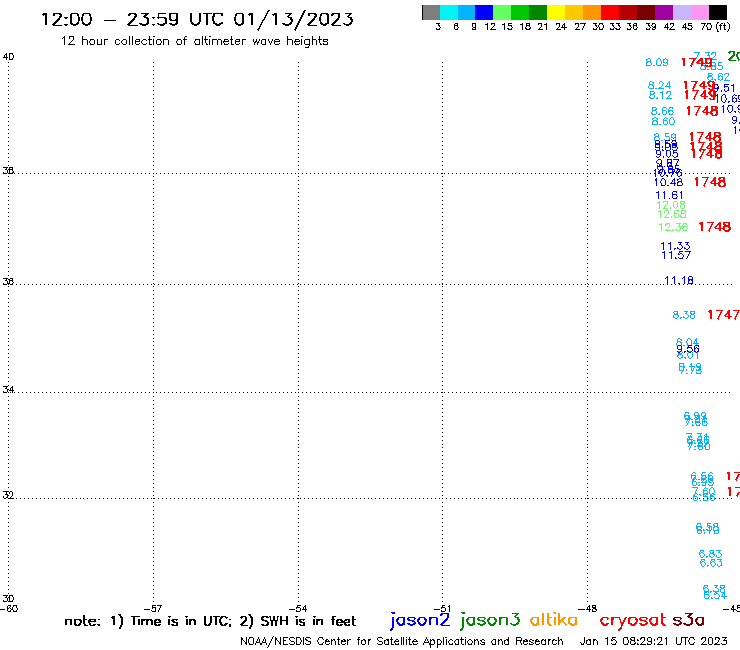Screen dimensions: 740x650
Task: Click the "jason2" satellite label
Action: click(x=420, y=620)
